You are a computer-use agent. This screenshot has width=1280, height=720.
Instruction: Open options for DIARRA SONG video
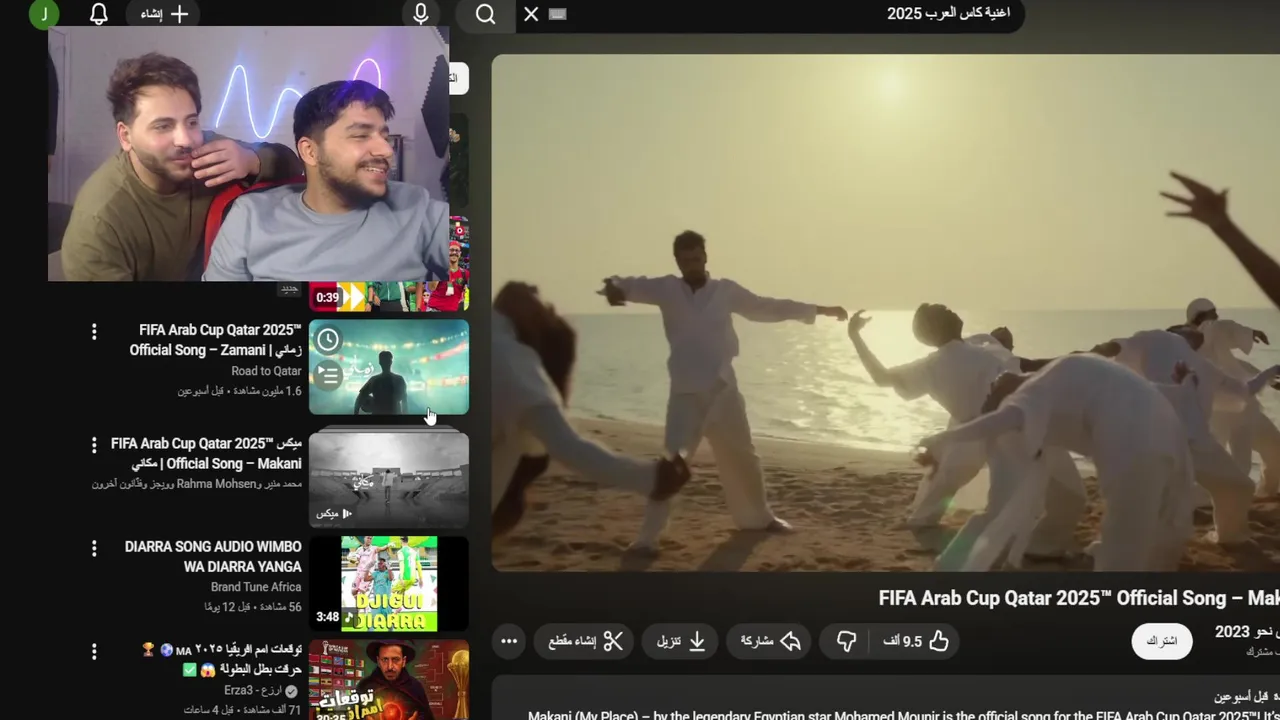point(94,548)
